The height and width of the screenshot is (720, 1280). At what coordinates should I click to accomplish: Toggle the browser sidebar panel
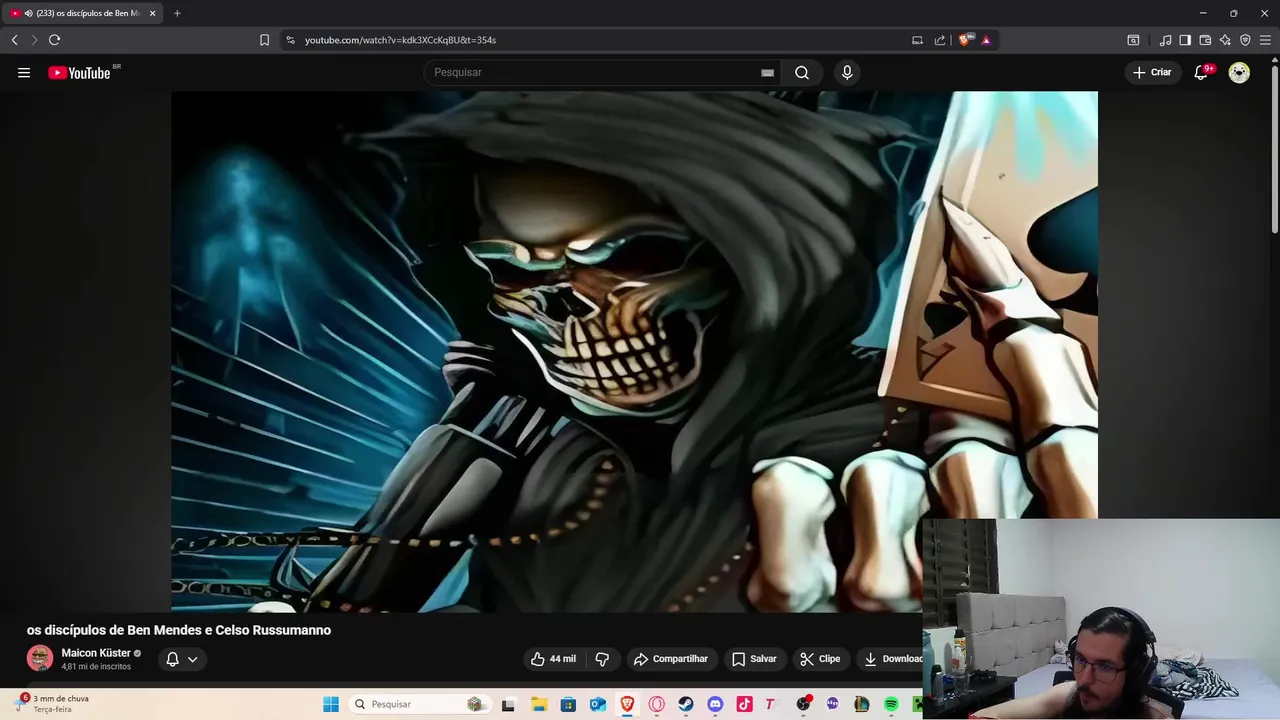click(1185, 40)
